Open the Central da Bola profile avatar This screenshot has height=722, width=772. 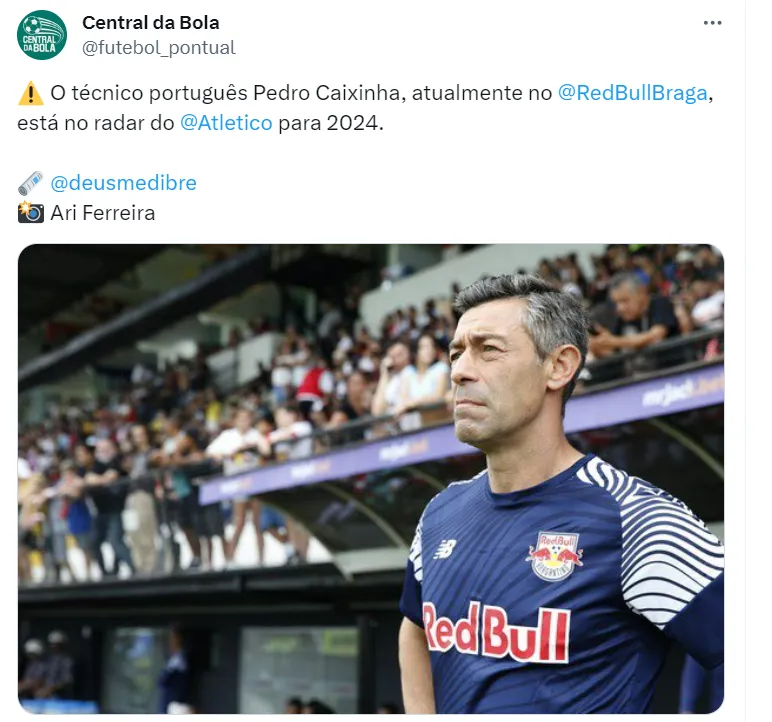tap(42, 35)
